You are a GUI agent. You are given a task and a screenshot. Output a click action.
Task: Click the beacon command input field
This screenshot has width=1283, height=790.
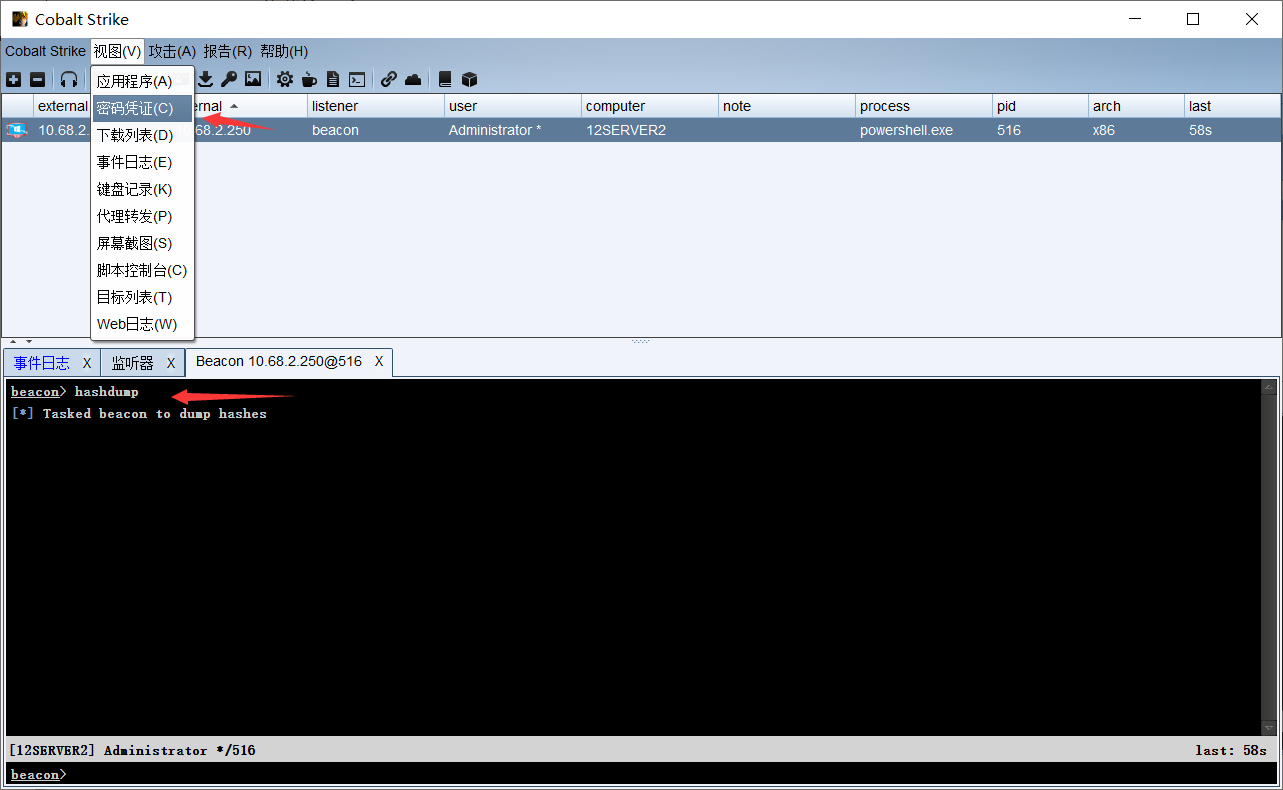pyautogui.click(x=671, y=774)
